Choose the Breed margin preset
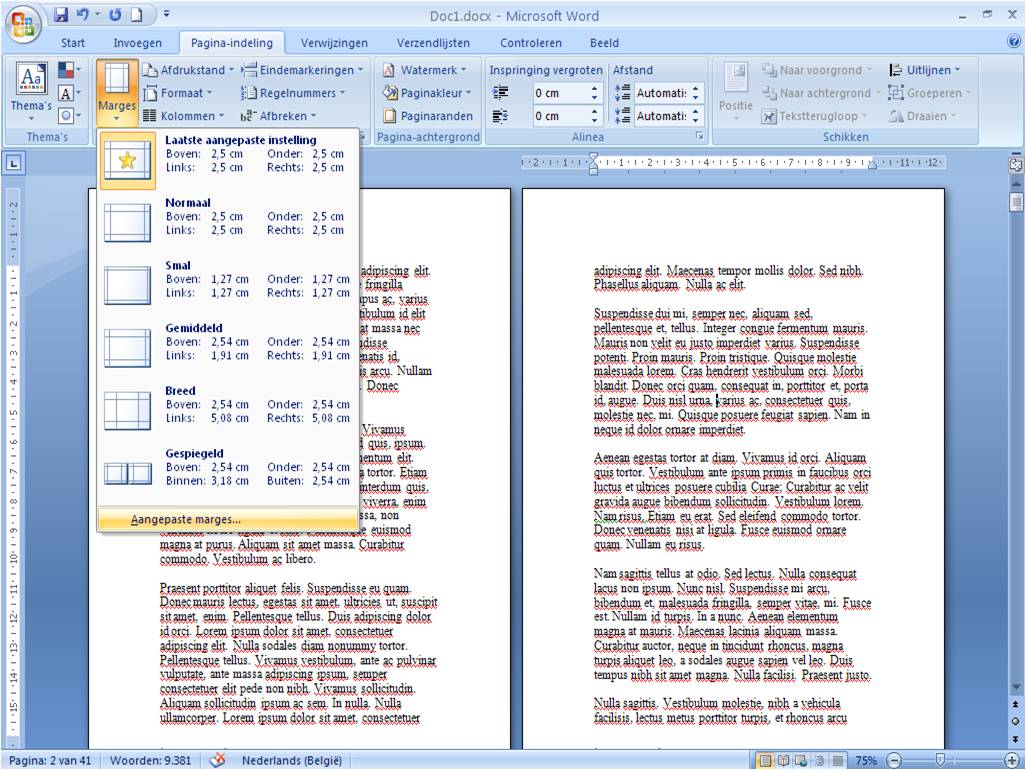Viewport: 1026px width, 770px height. click(x=228, y=410)
